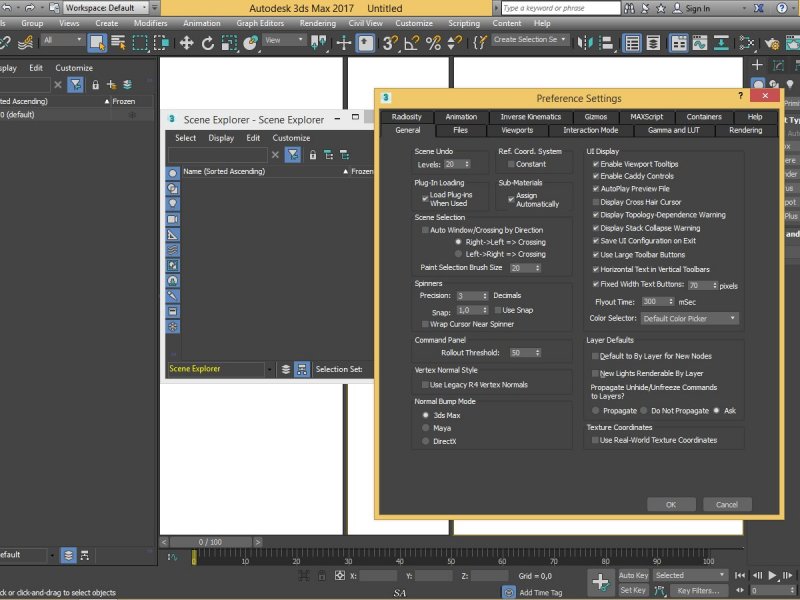Uncheck Enable Caddy Controls

pyautogui.click(x=595, y=176)
